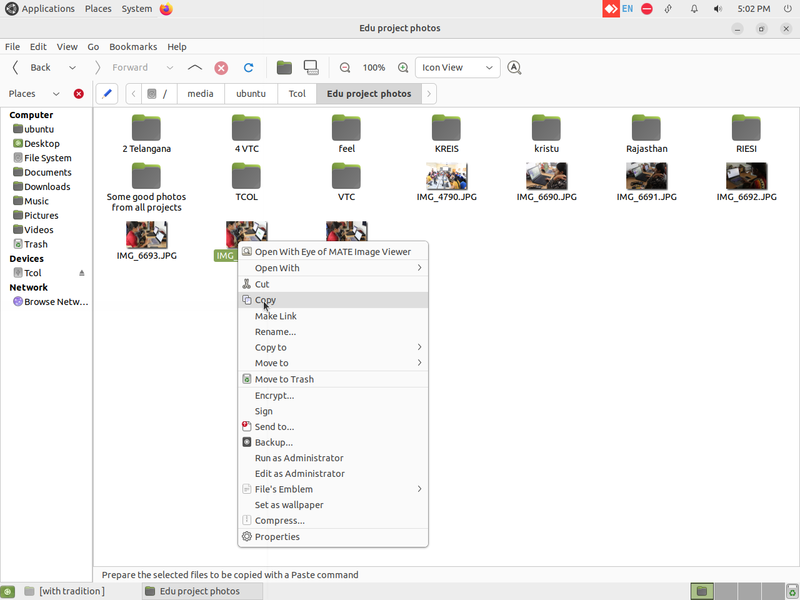Jump to ubuntu in the path bar

click(x=251, y=94)
